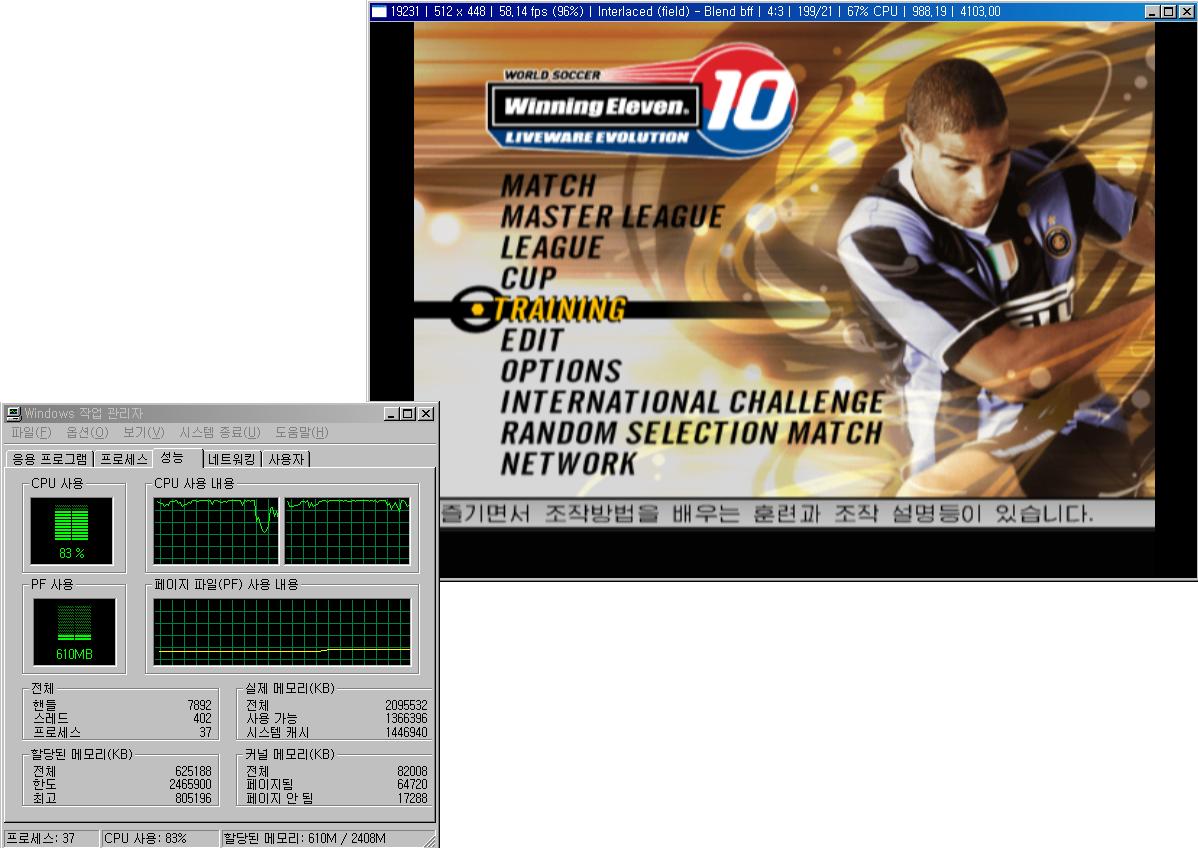
Task: Click the emulator window title bar icon
Action: tap(379, 11)
